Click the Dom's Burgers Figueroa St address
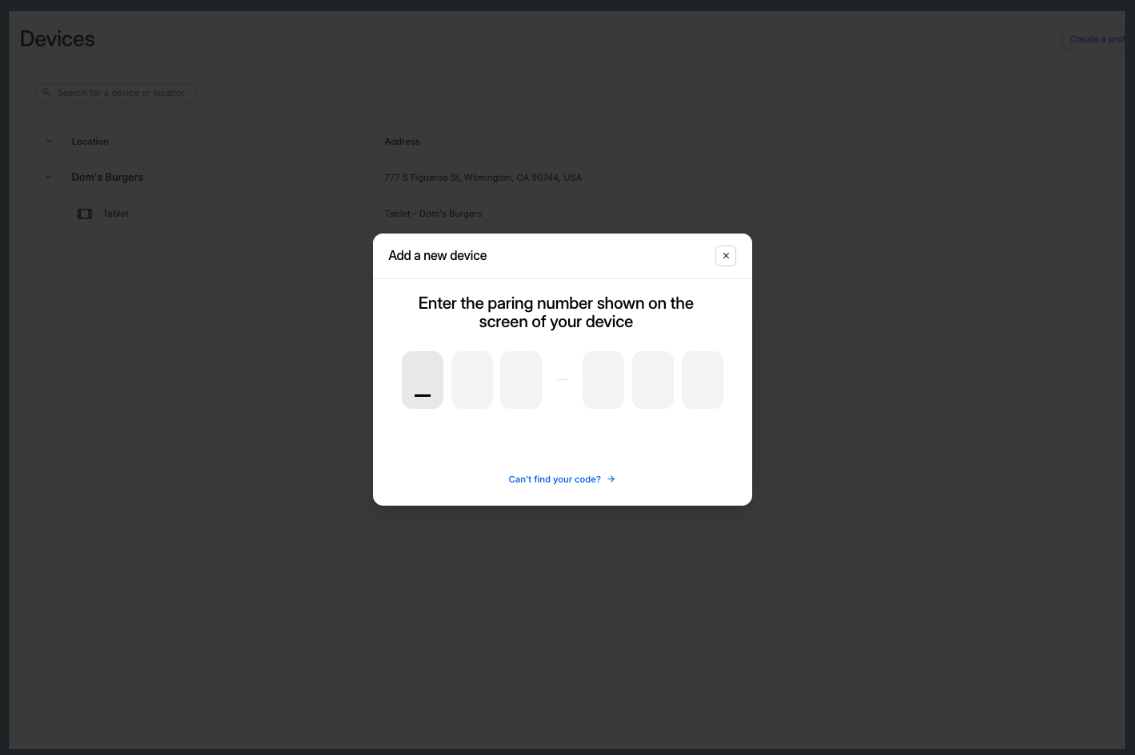Image resolution: width=1135 pixels, height=755 pixels. (483, 177)
